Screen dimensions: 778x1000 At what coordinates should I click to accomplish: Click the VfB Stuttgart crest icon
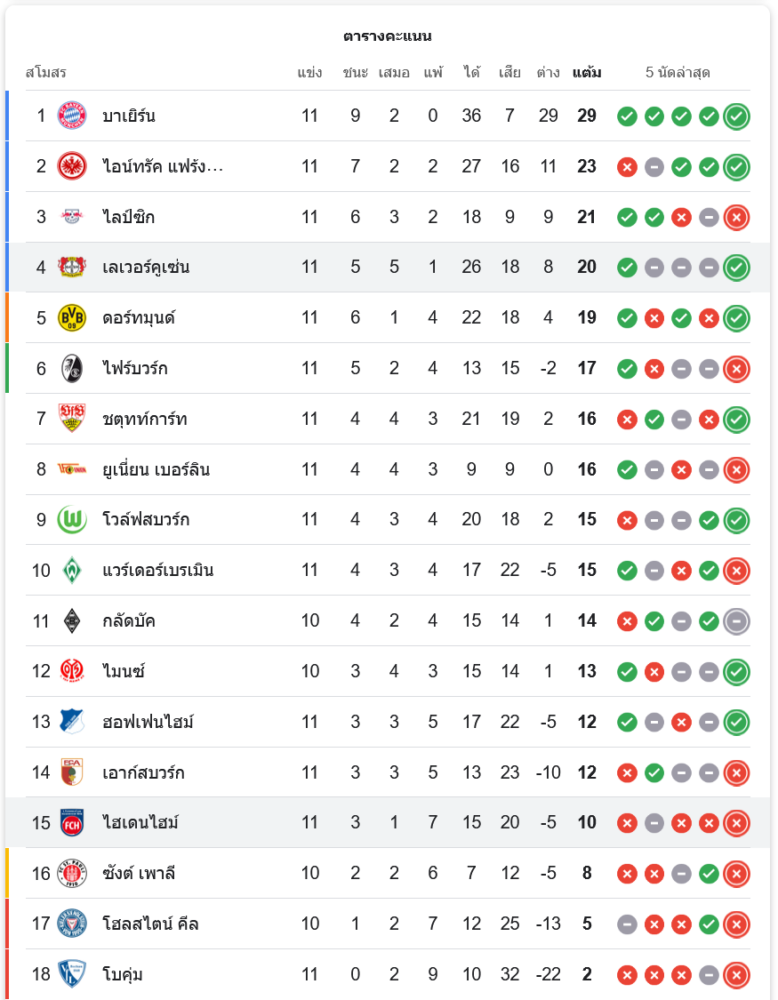(72, 419)
